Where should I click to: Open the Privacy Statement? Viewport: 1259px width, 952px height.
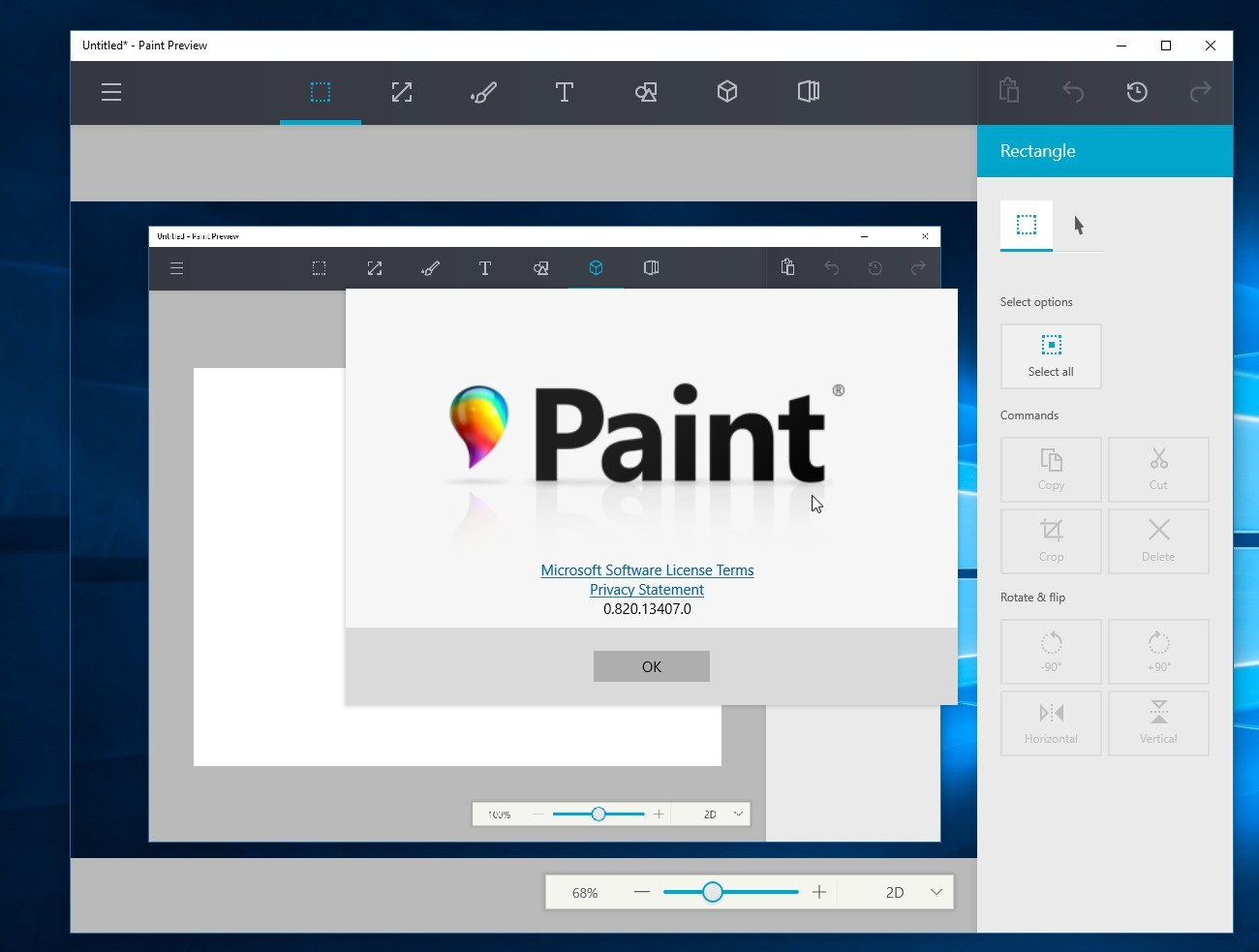(646, 590)
